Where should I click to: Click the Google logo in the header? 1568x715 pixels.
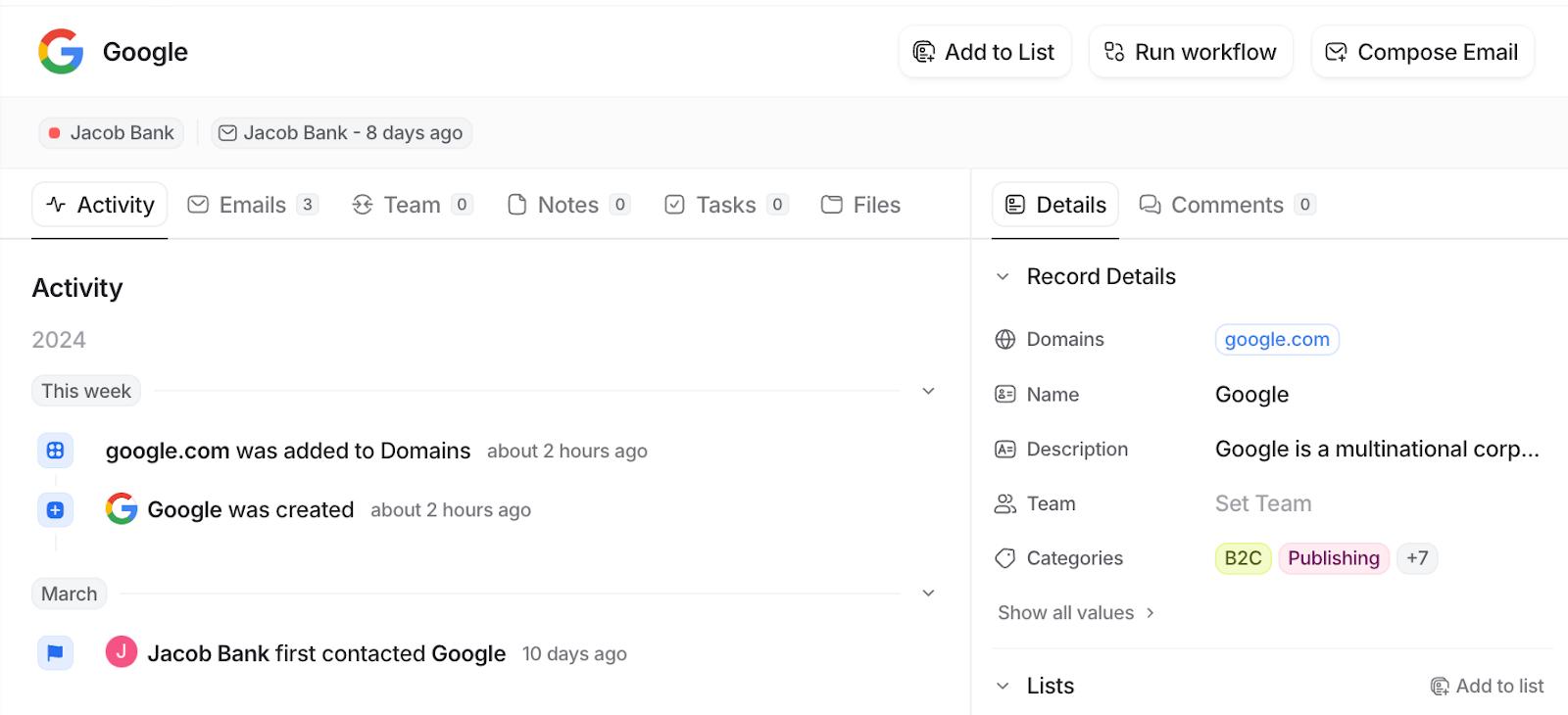pyautogui.click(x=61, y=52)
